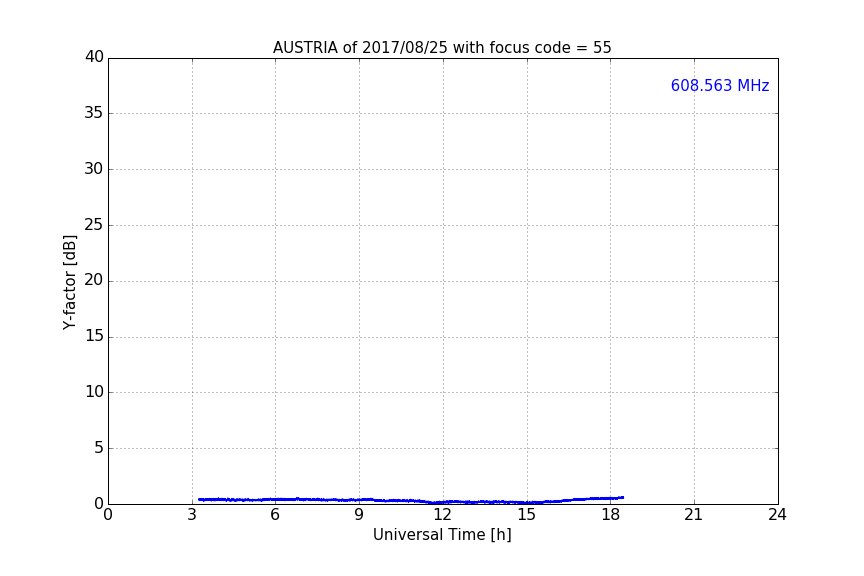Click the x-axis tick label 9
864x576 pixels.
pyautogui.click(x=359, y=515)
